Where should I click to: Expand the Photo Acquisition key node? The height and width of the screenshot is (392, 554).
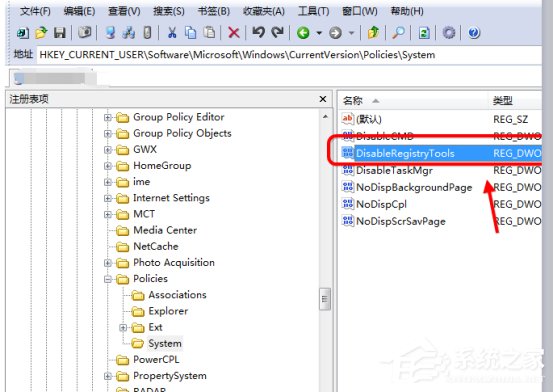click(x=108, y=263)
